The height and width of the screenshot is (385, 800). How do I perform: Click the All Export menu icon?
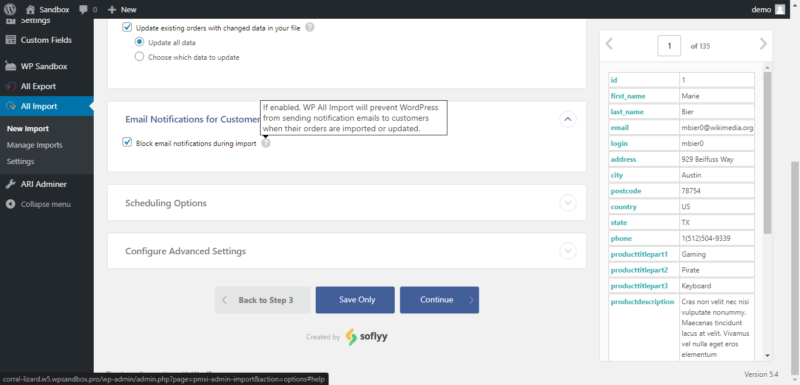click(11, 86)
